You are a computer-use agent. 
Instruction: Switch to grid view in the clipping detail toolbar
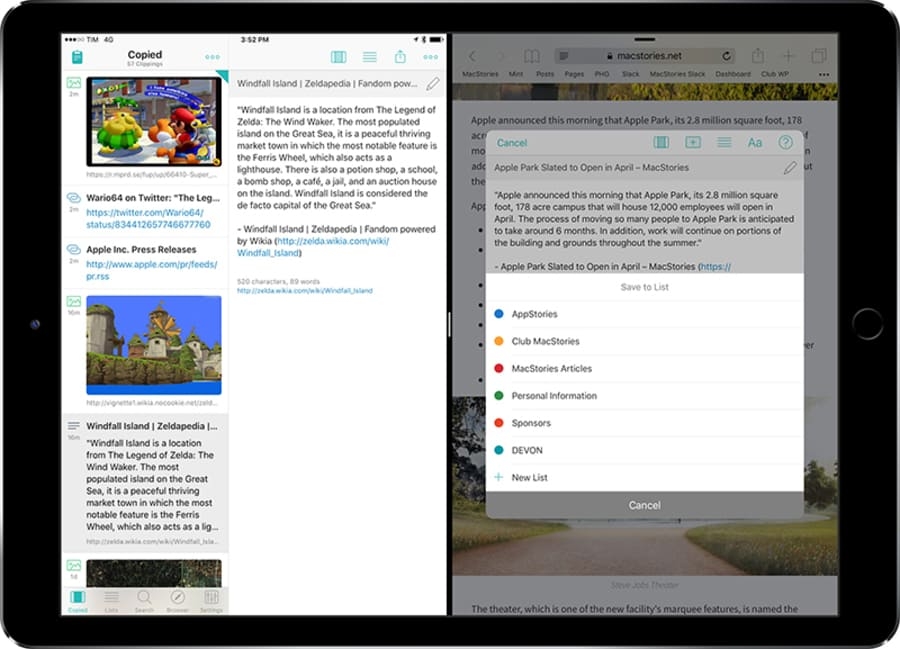339,56
